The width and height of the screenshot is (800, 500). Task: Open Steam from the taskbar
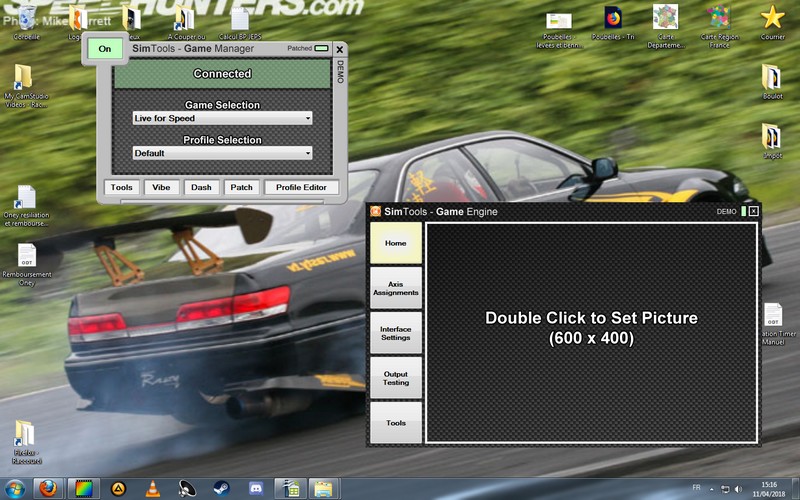pyautogui.click(x=221, y=489)
